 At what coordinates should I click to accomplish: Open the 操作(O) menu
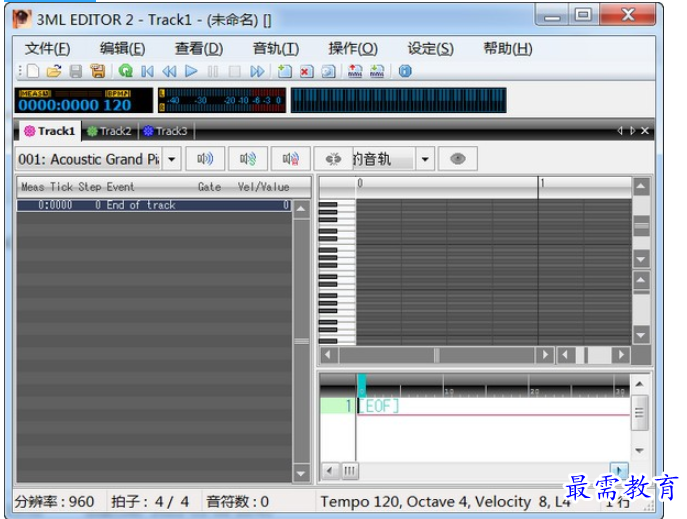(353, 49)
